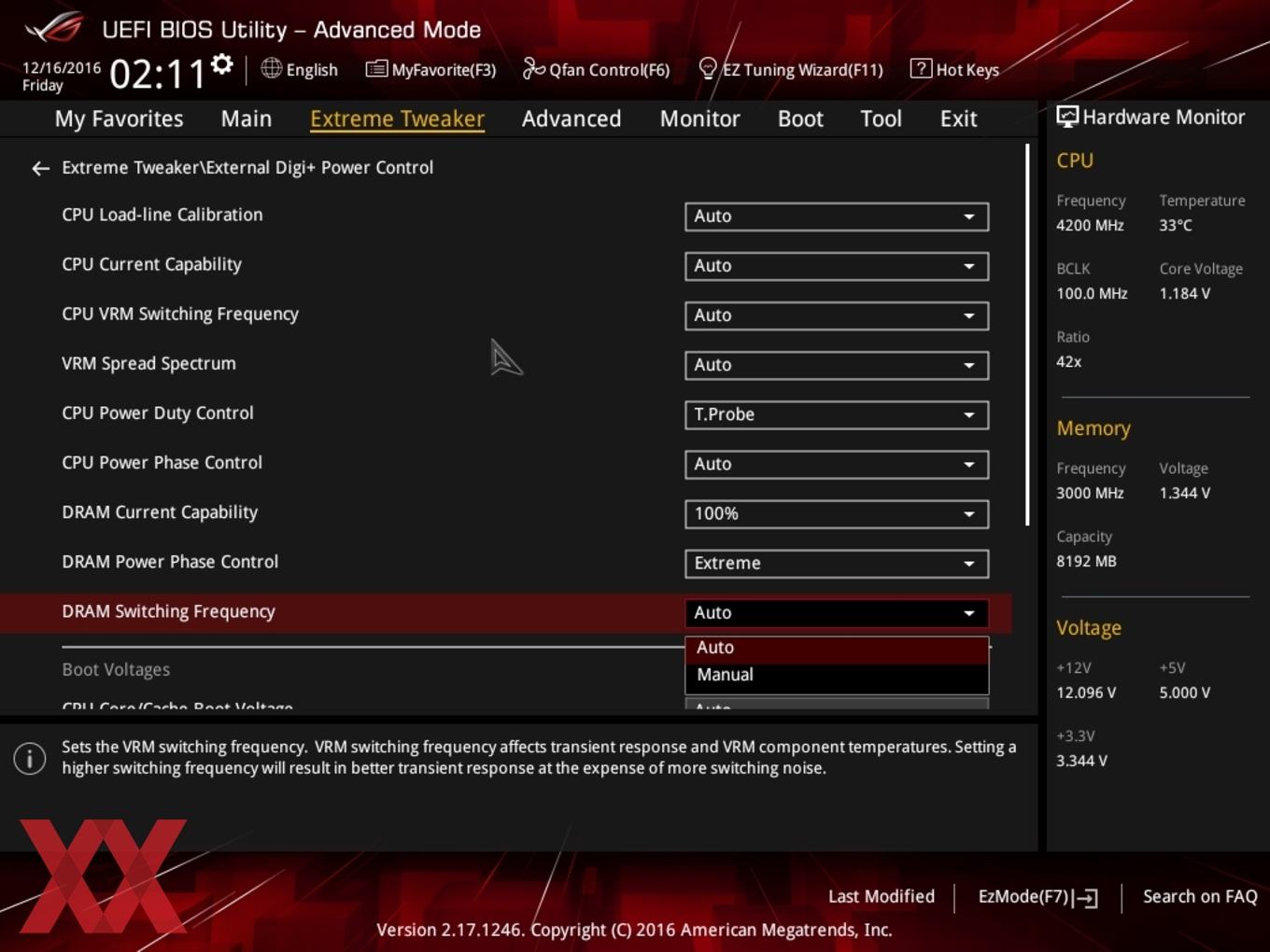Select DRAM Switching Frequency label

pyautogui.click(x=168, y=611)
